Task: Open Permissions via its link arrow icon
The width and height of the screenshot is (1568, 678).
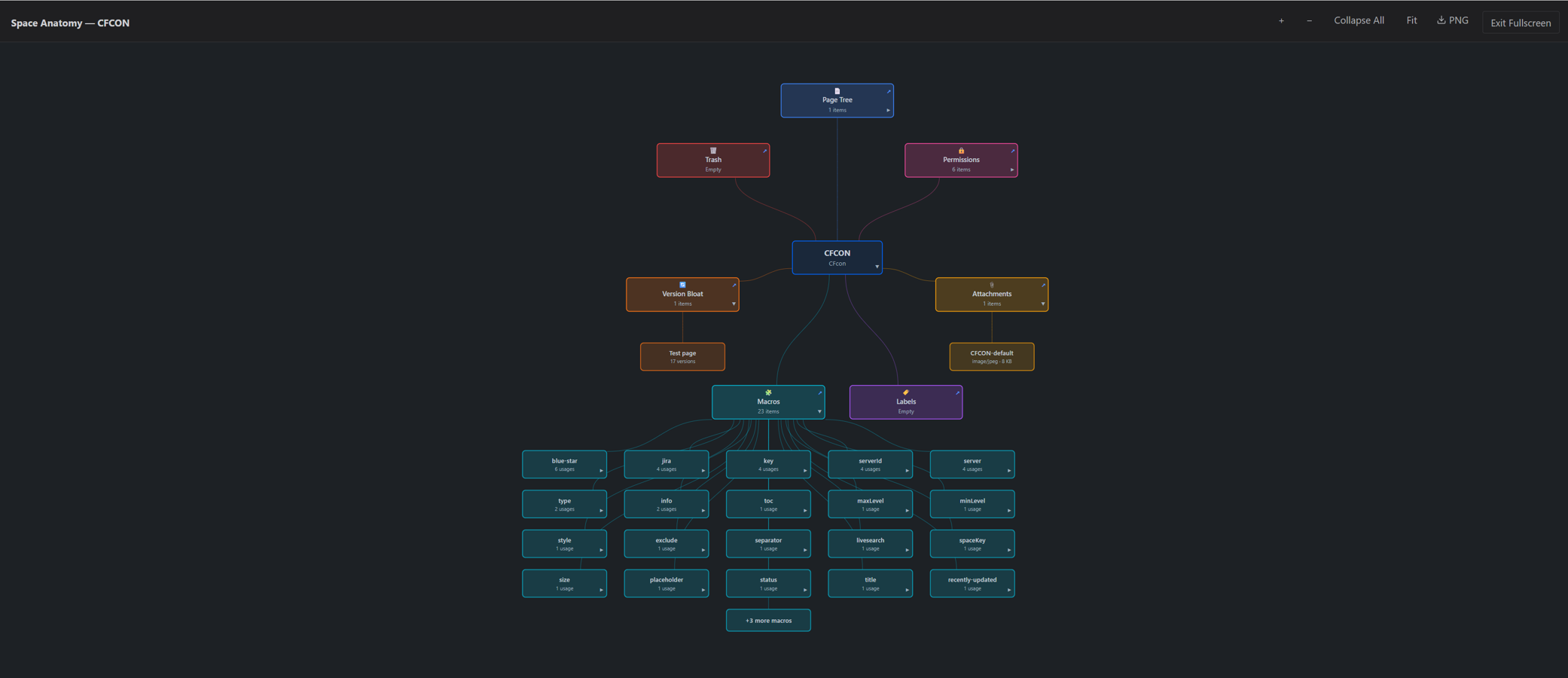Action: pos(1012,151)
